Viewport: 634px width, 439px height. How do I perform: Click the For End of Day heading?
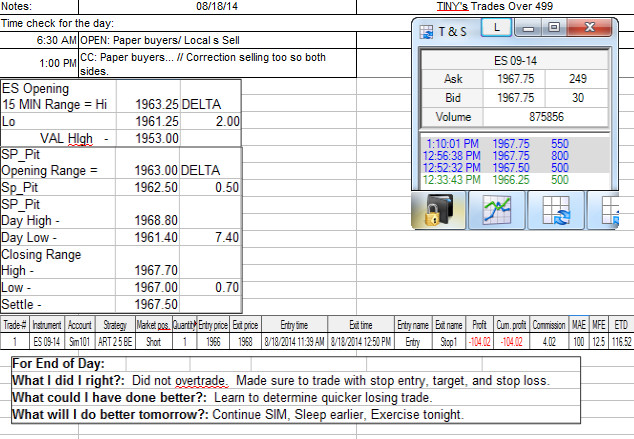pos(58,363)
